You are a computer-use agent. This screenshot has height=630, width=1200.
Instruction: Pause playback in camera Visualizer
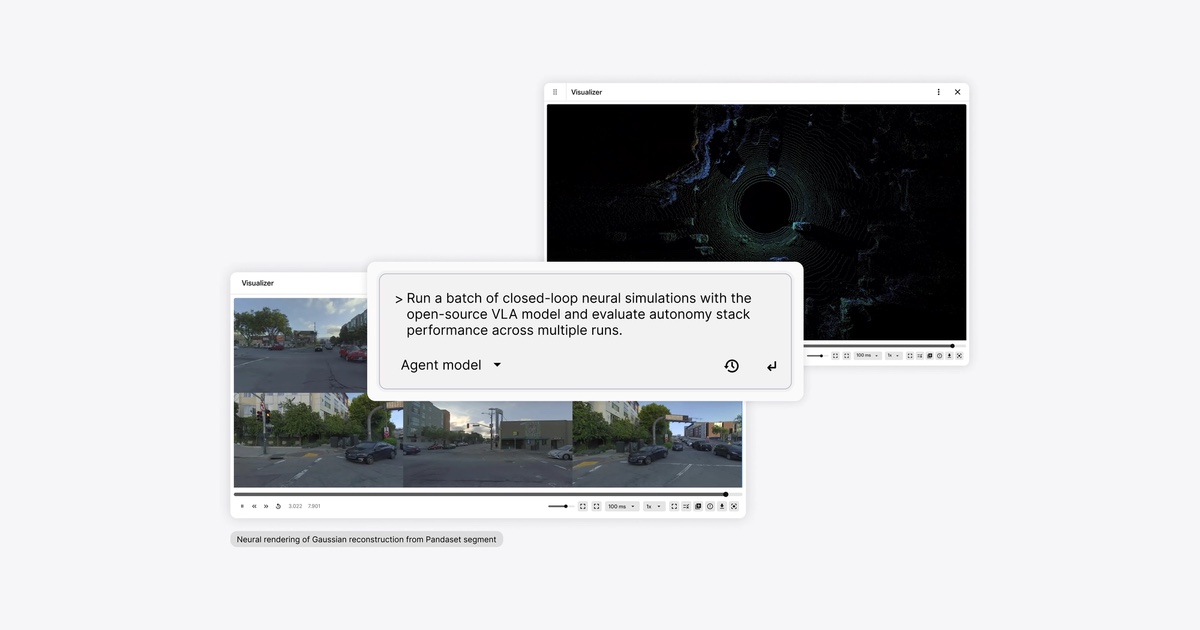(242, 506)
